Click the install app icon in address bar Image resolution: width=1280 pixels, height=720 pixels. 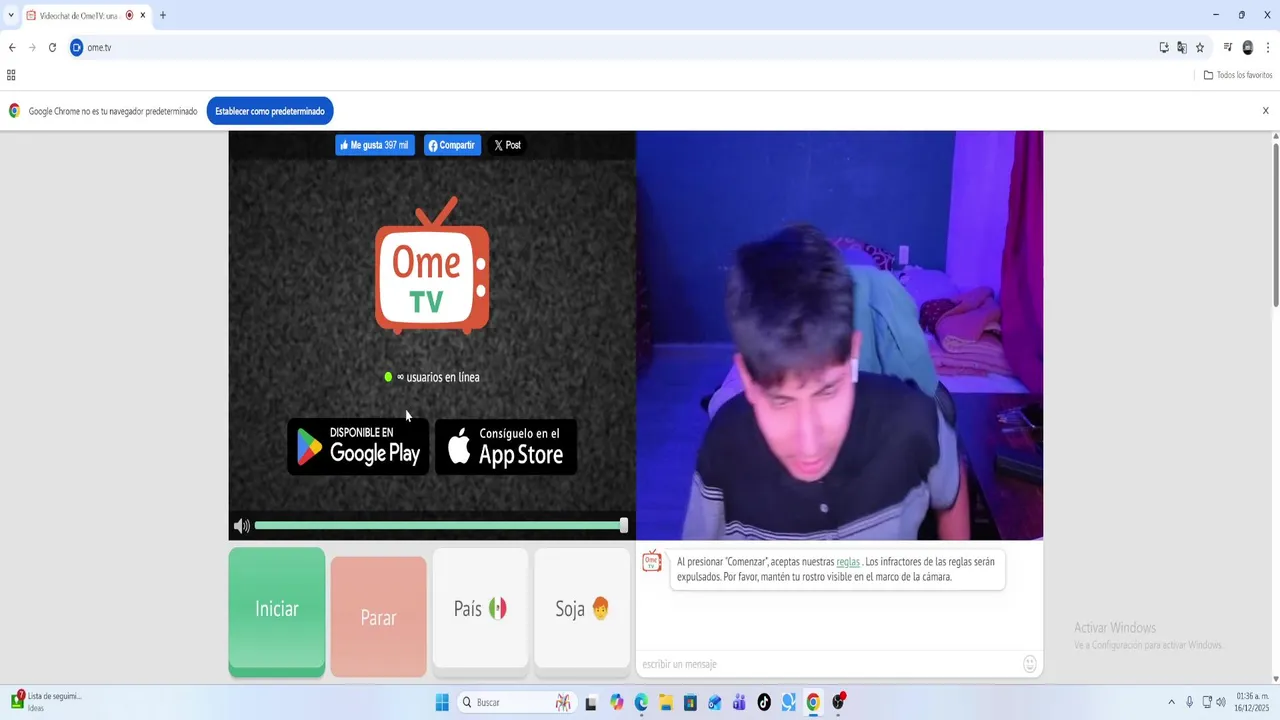[1164, 47]
